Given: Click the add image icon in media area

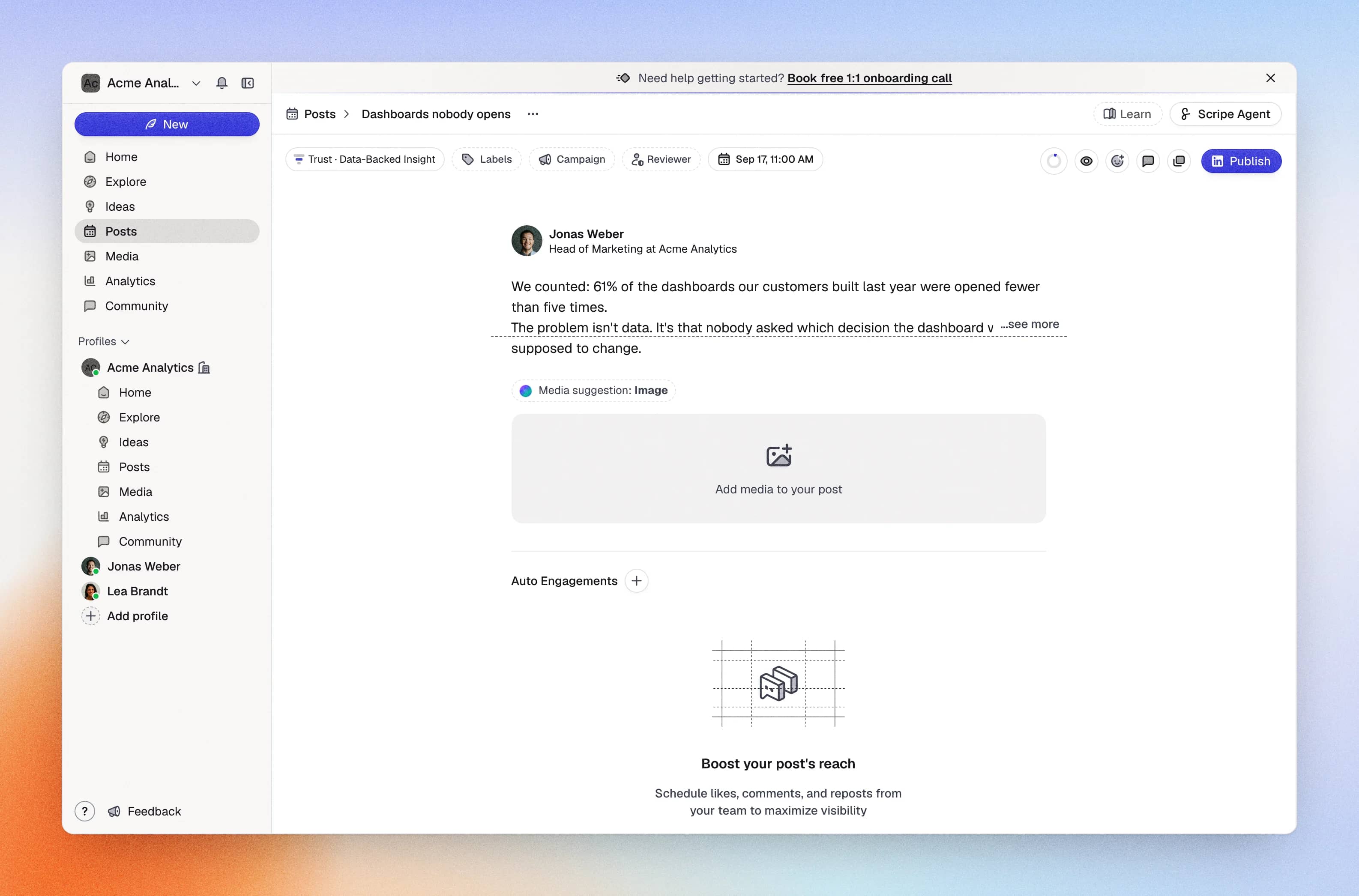Looking at the screenshot, I should point(778,455).
